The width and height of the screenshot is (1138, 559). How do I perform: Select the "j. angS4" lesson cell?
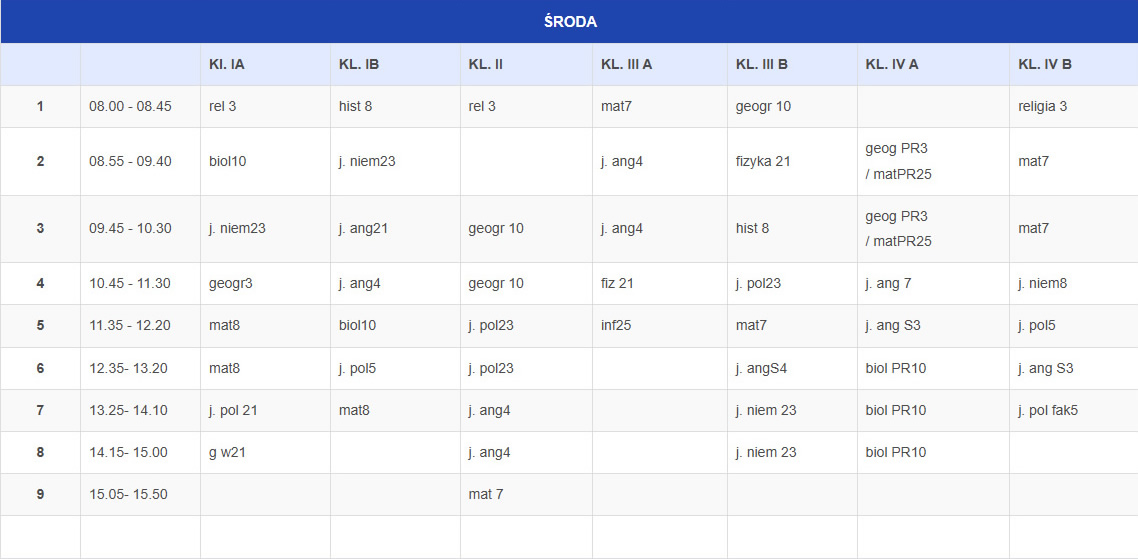(x=762, y=368)
